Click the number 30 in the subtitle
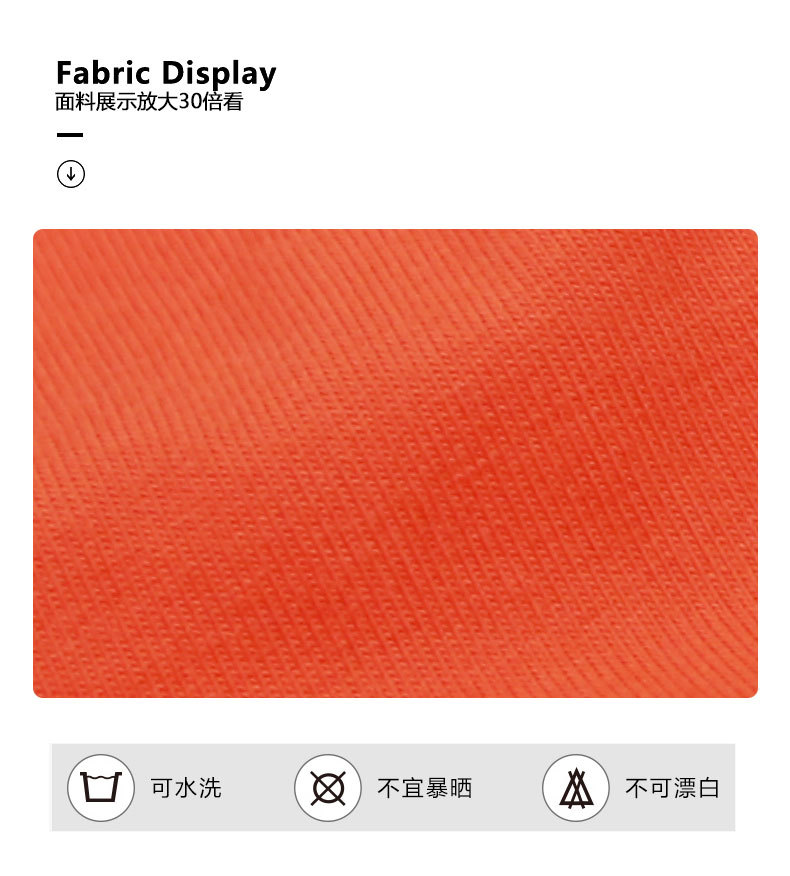The width and height of the screenshot is (790, 876). 190,102
